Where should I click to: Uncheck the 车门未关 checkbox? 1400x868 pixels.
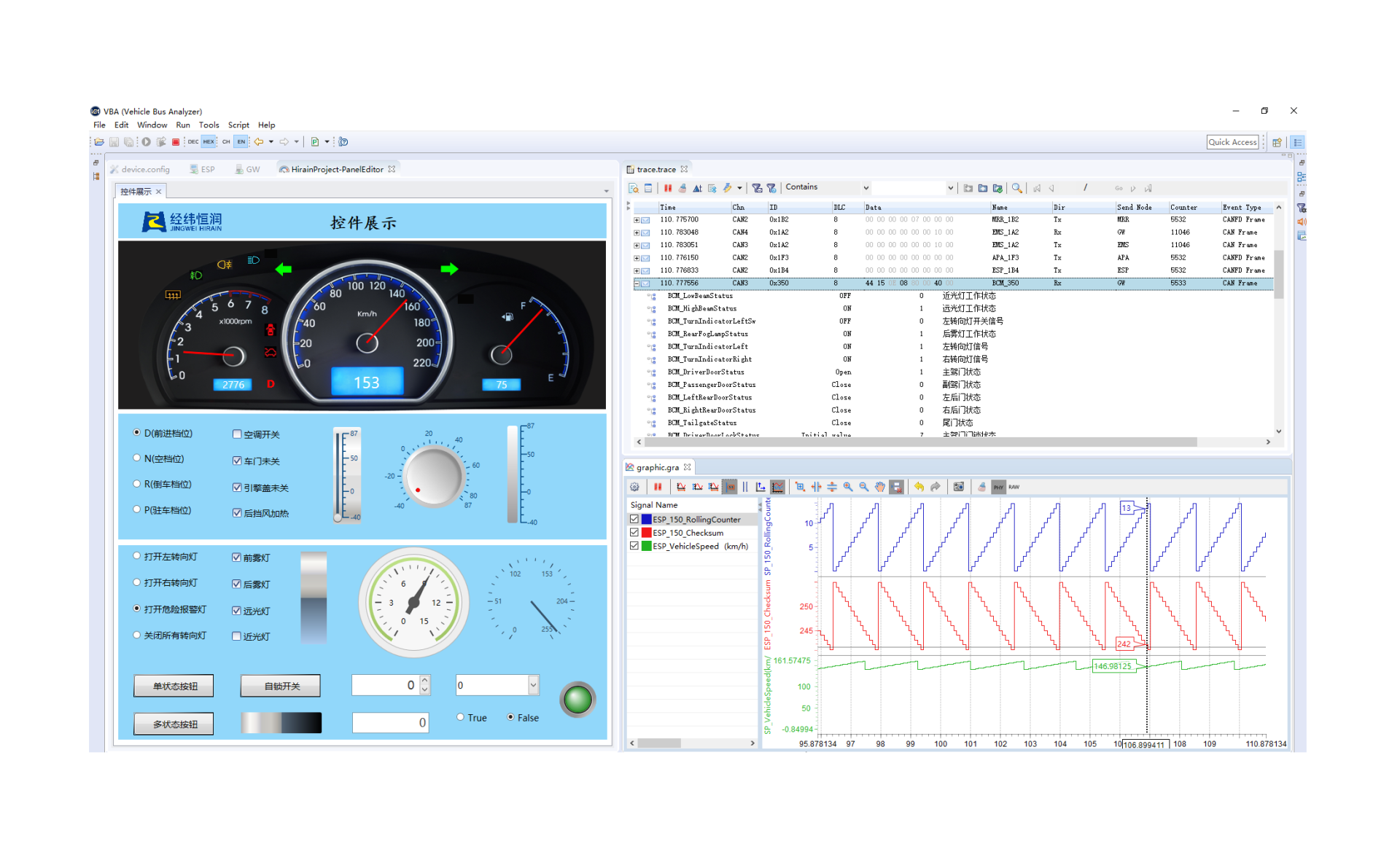(x=237, y=461)
